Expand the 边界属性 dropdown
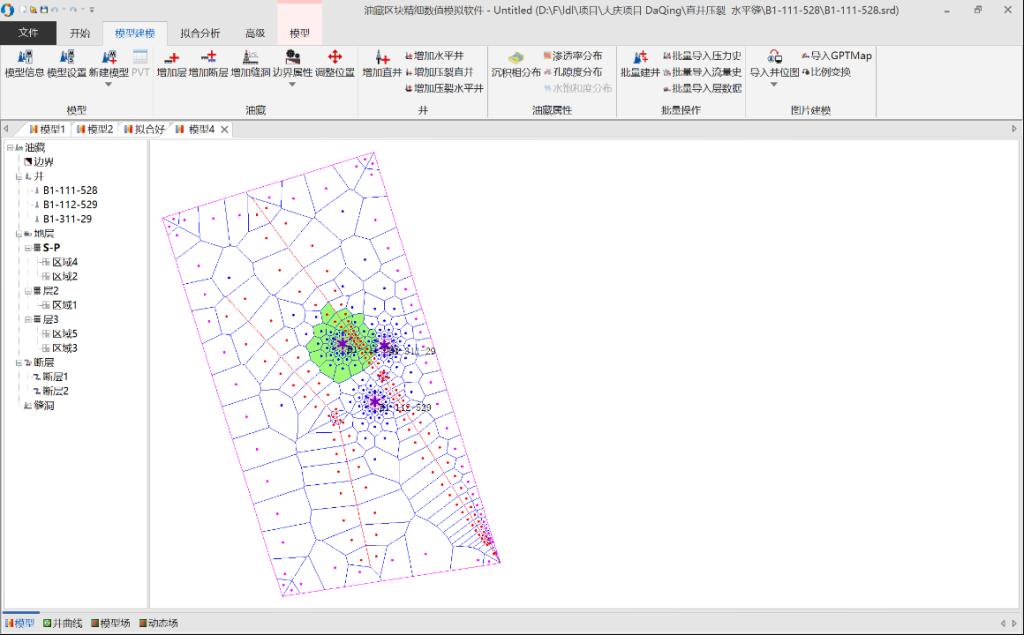 (x=292, y=85)
